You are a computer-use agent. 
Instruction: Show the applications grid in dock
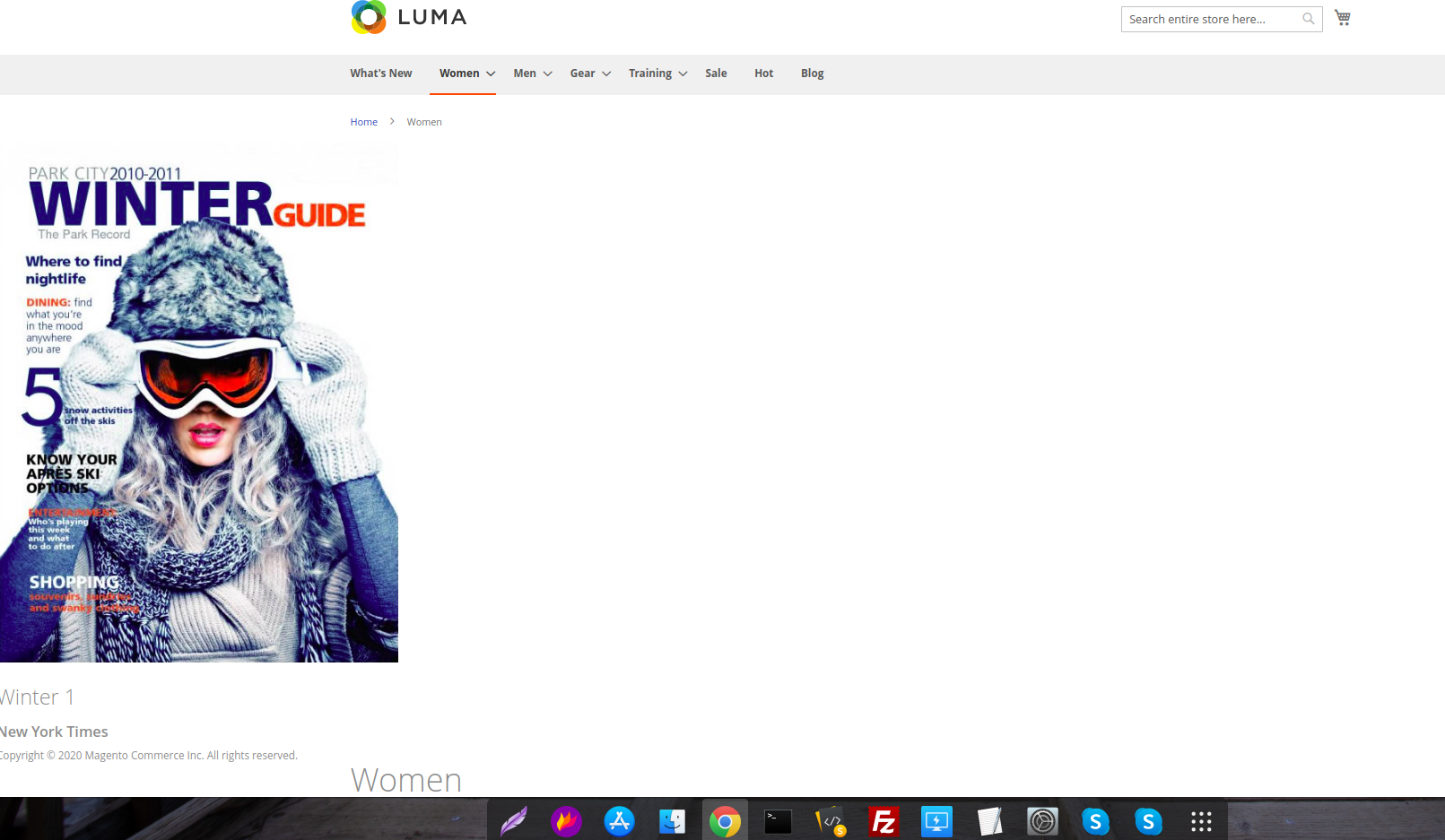1201,821
